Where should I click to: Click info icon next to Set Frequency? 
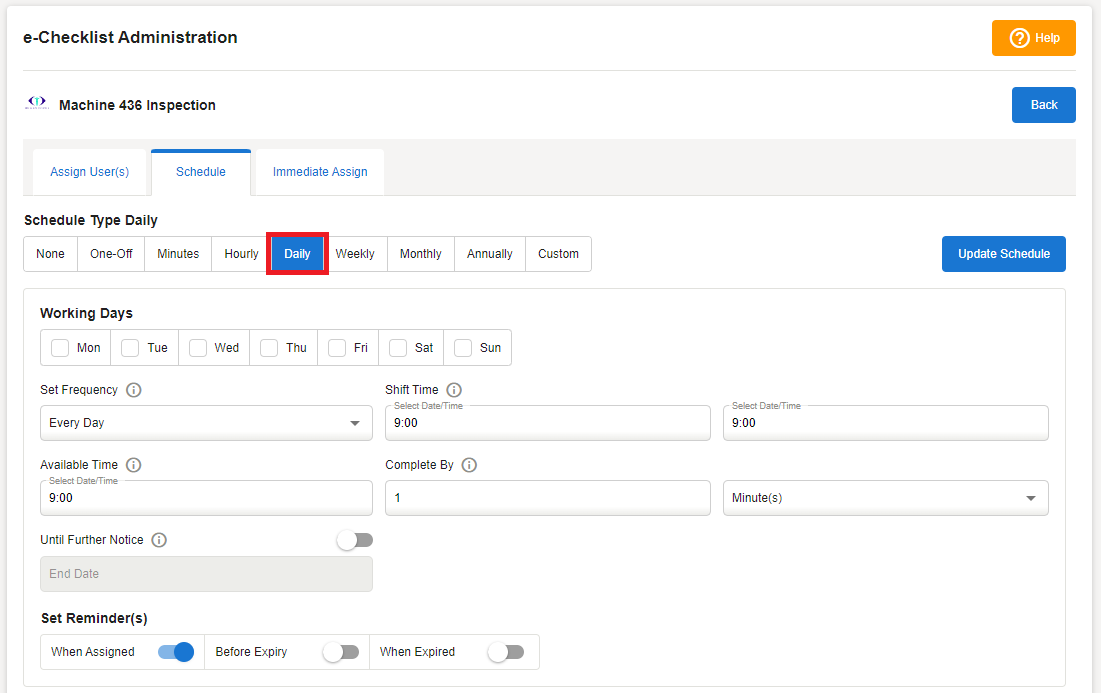coord(134,390)
